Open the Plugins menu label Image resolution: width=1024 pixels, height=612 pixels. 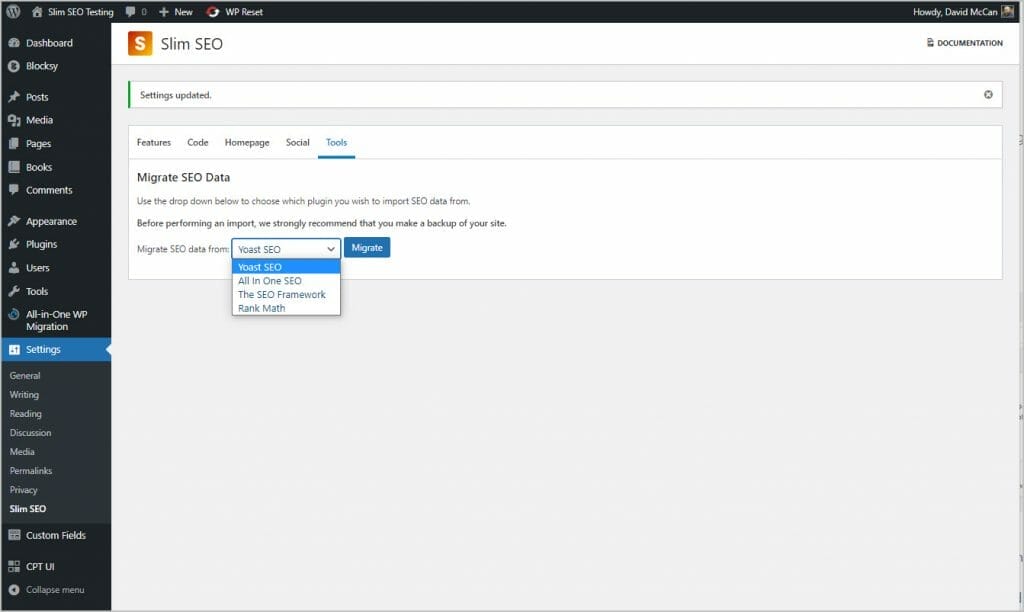(41, 244)
